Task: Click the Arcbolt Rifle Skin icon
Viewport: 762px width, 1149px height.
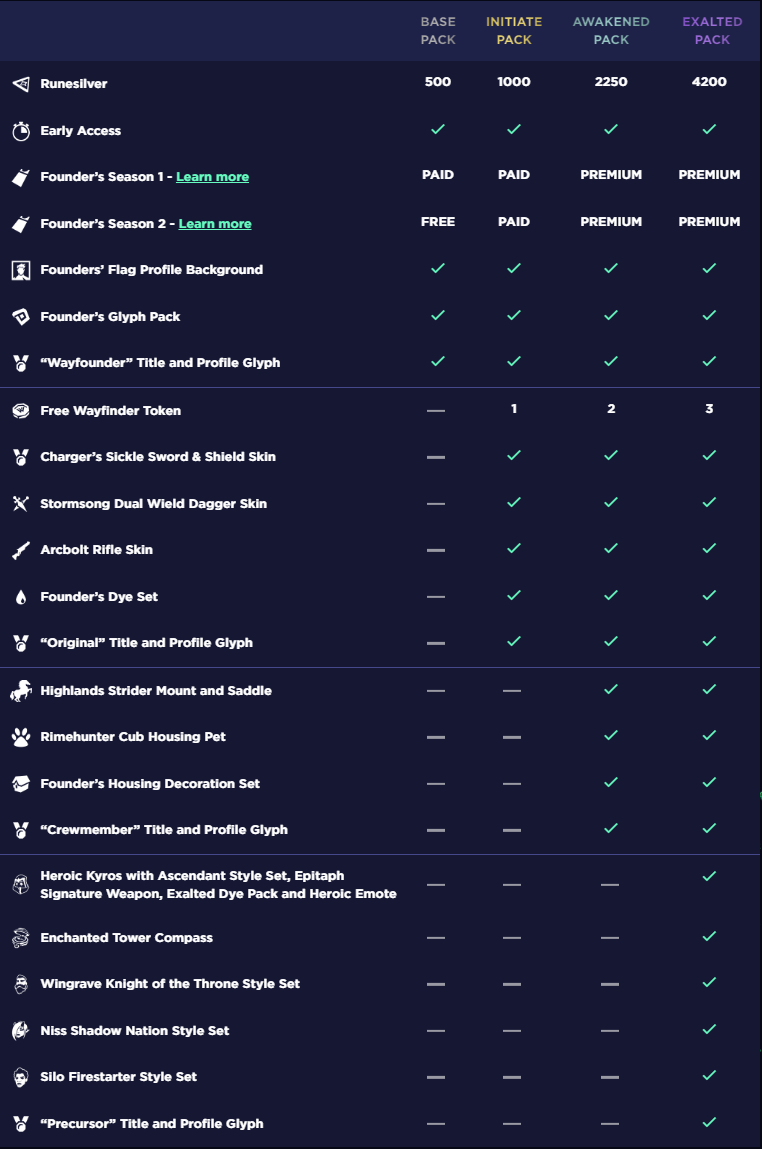Action: pos(21,550)
